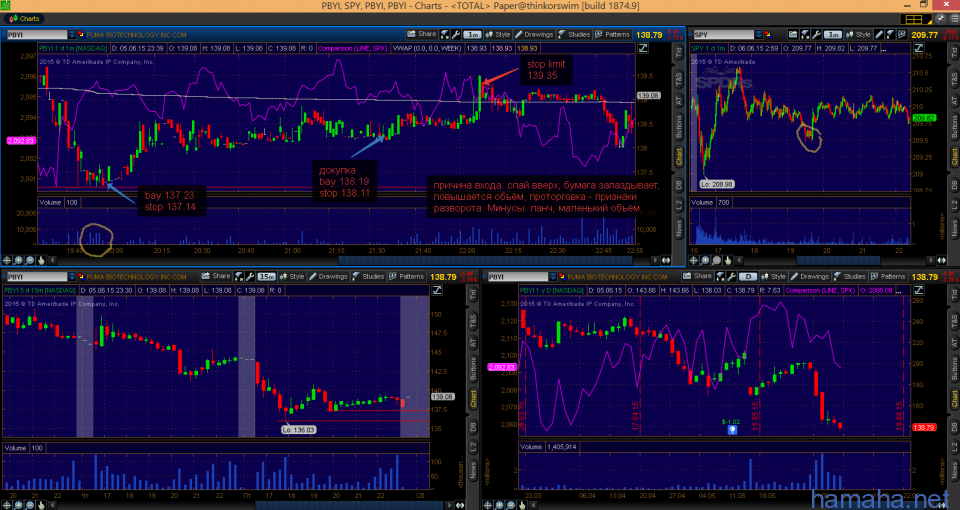Open Patterns menu in the PBYI 1m chart

pos(612,34)
